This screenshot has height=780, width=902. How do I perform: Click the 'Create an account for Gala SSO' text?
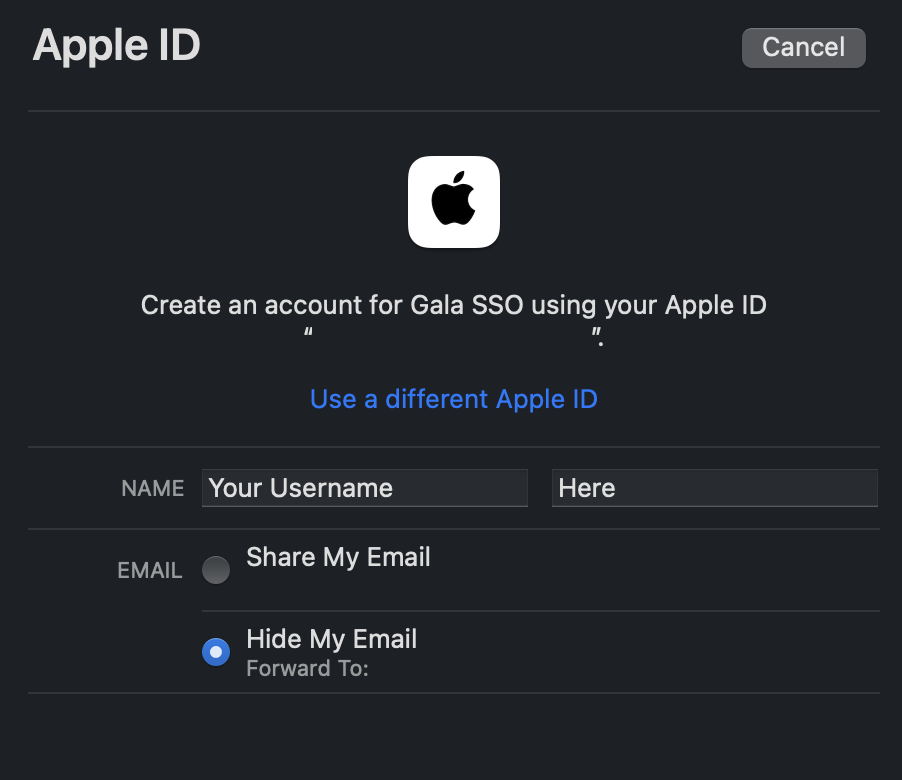[x=332, y=305]
